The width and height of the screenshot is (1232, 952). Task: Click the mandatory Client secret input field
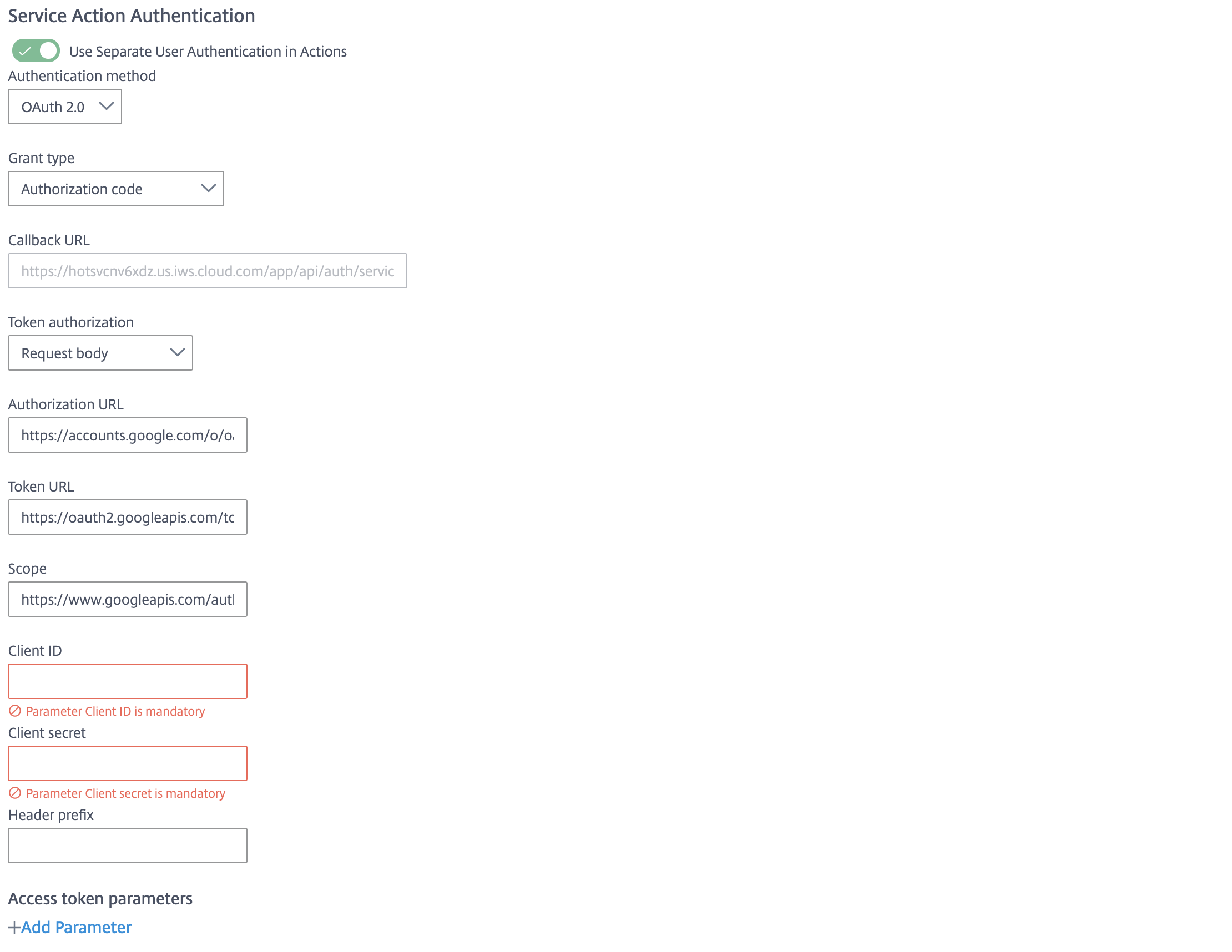pos(128,763)
